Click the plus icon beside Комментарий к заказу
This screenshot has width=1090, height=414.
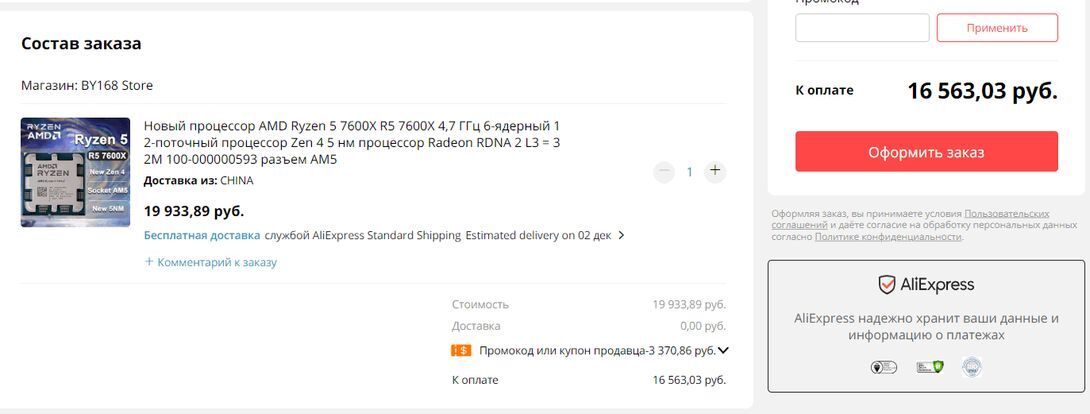pyautogui.click(x=149, y=262)
